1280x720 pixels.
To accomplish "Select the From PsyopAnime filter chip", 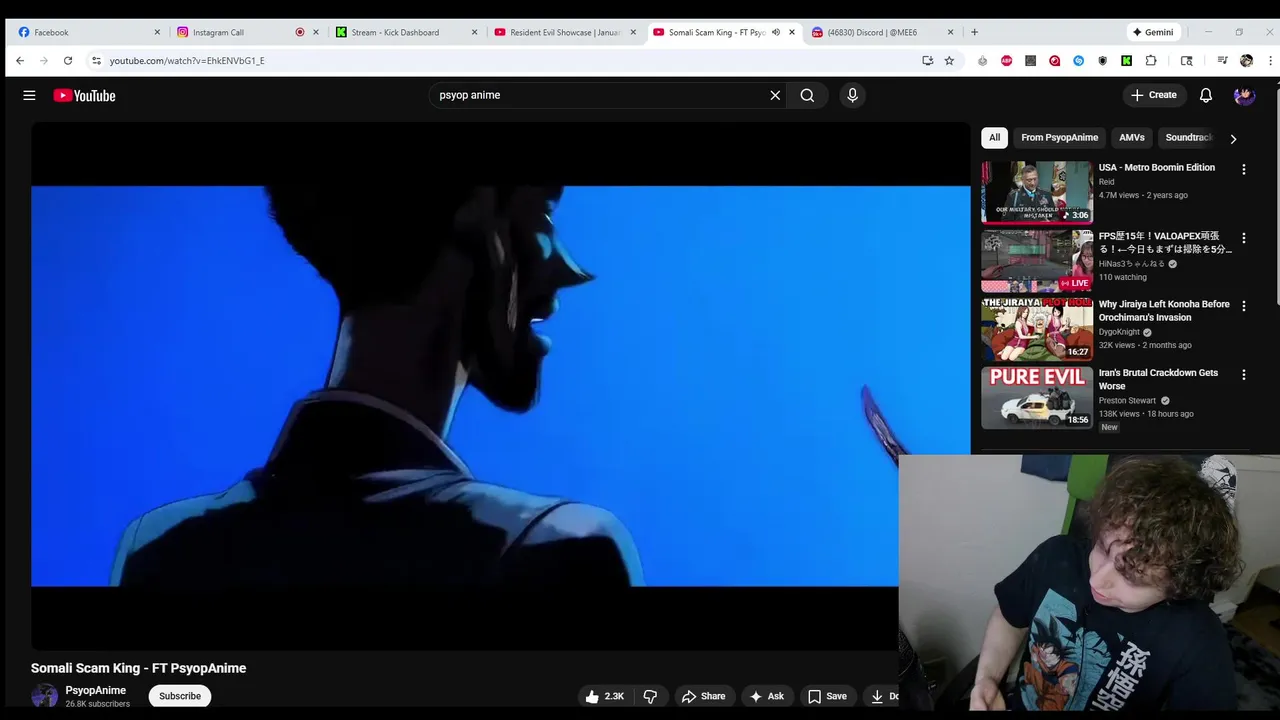I will (1059, 137).
